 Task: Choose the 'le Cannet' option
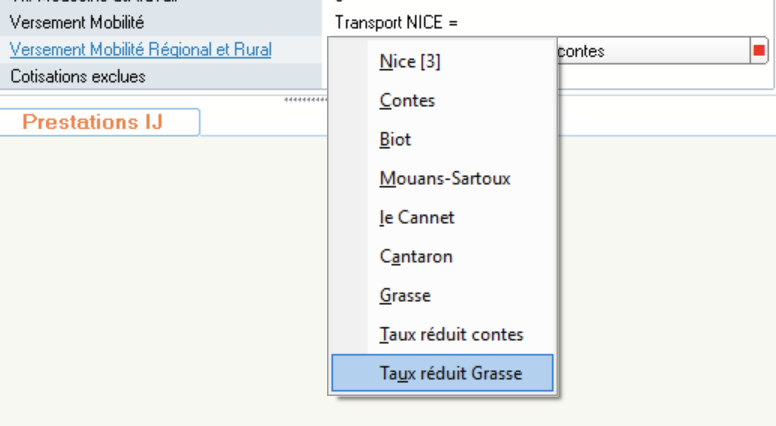(417, 218)
